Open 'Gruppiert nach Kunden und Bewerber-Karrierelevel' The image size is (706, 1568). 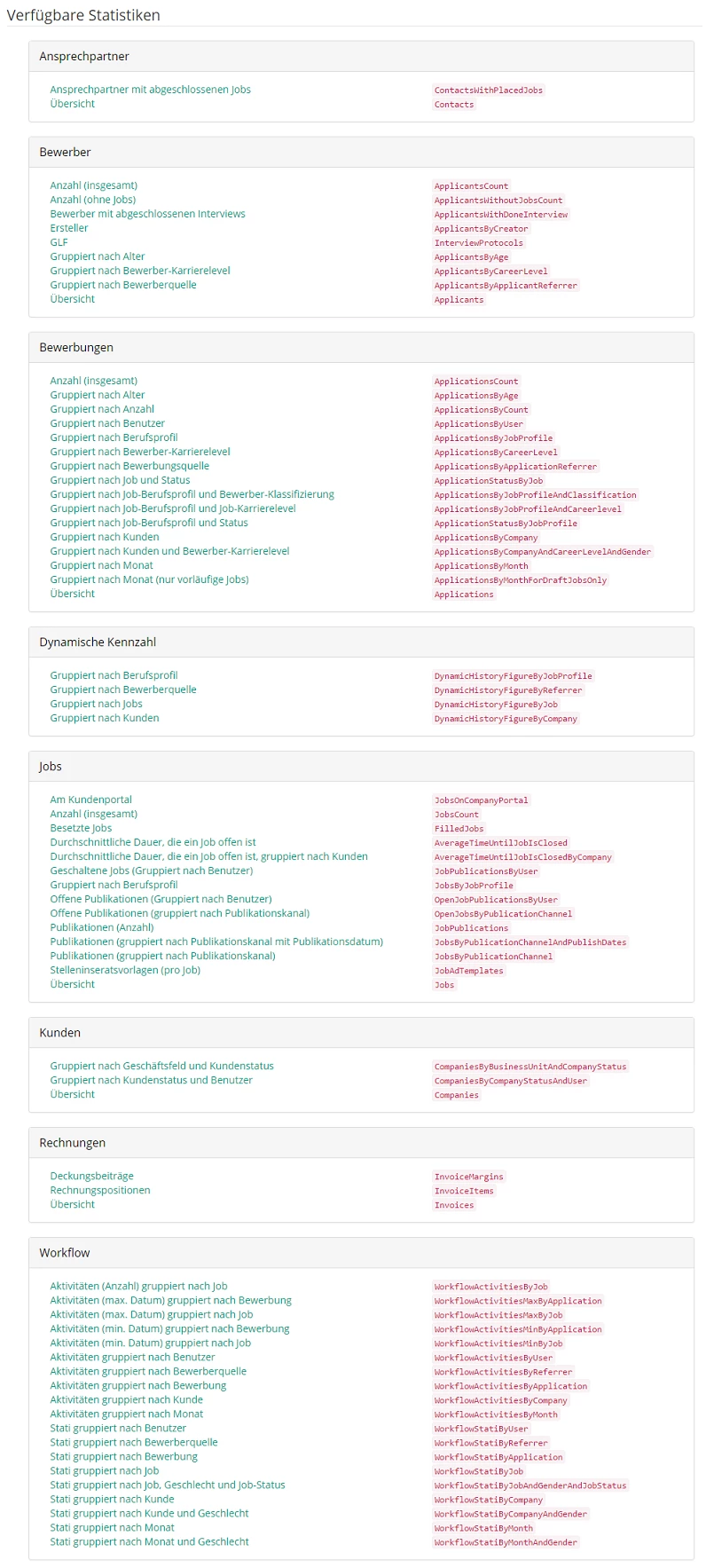coord(169,551)
